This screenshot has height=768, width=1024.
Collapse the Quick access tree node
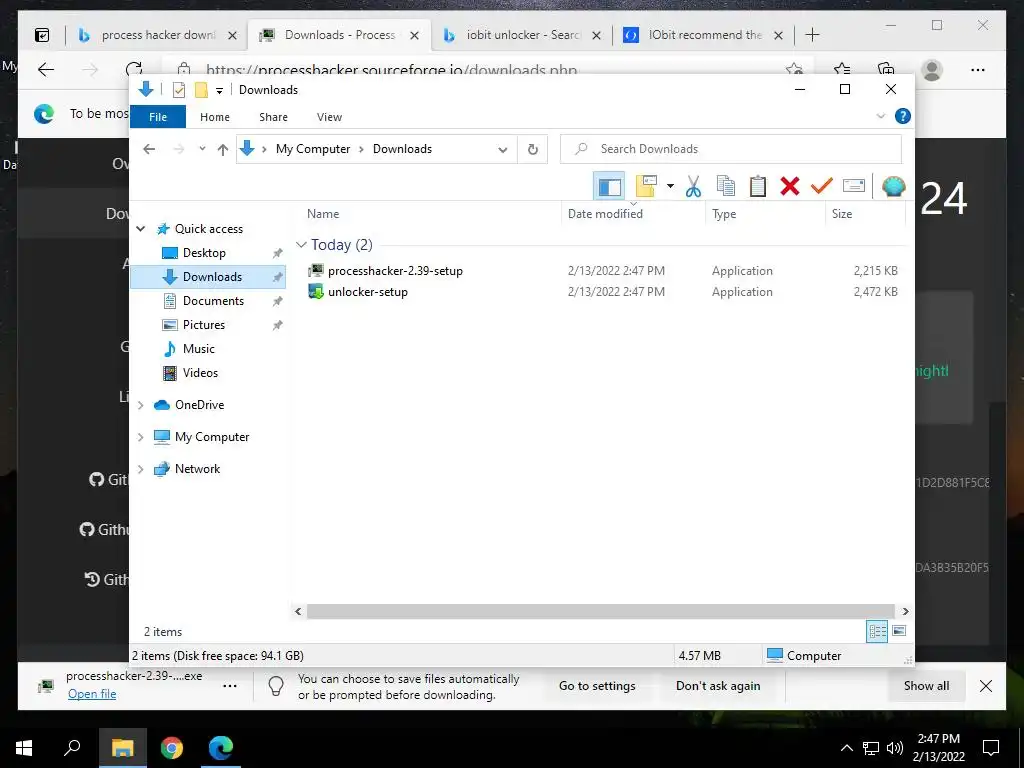[x=140, y=229]
